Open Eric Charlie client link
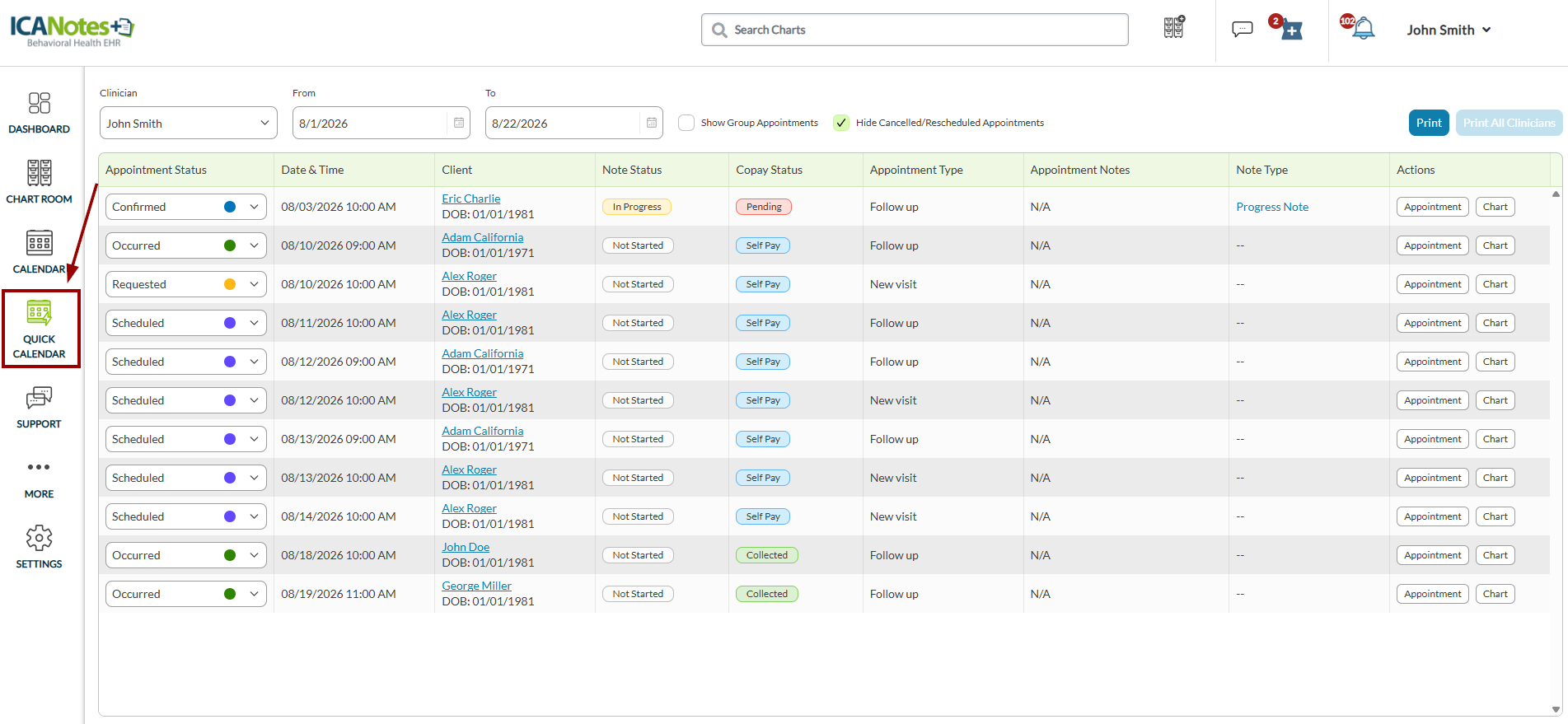Image resolution: width=1568 pixels, height=724 pixels. pyautogui.click(x=470, y=199)
